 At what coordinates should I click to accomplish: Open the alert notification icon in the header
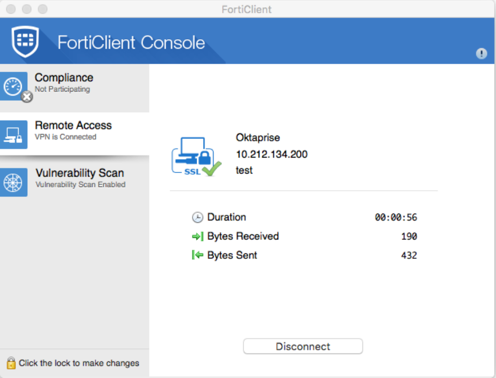[x=481, y=53]
